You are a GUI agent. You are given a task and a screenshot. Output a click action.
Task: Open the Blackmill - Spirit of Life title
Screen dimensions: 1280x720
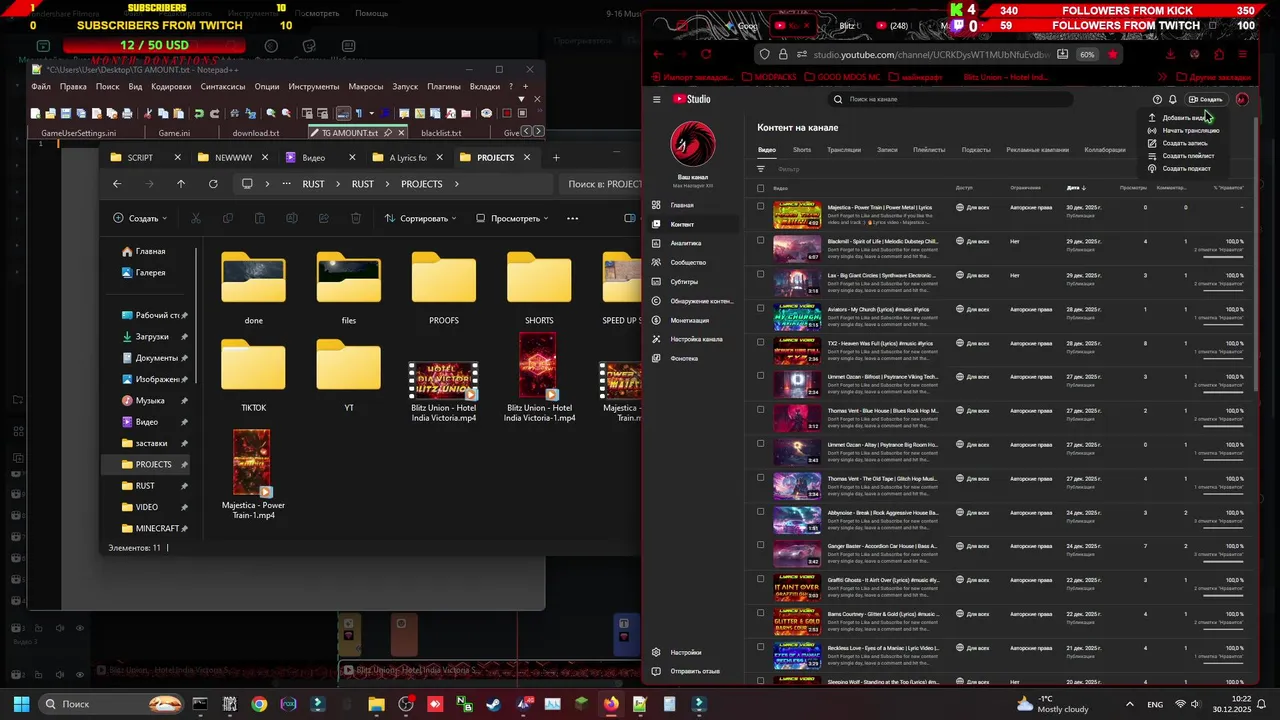(882, 241)
